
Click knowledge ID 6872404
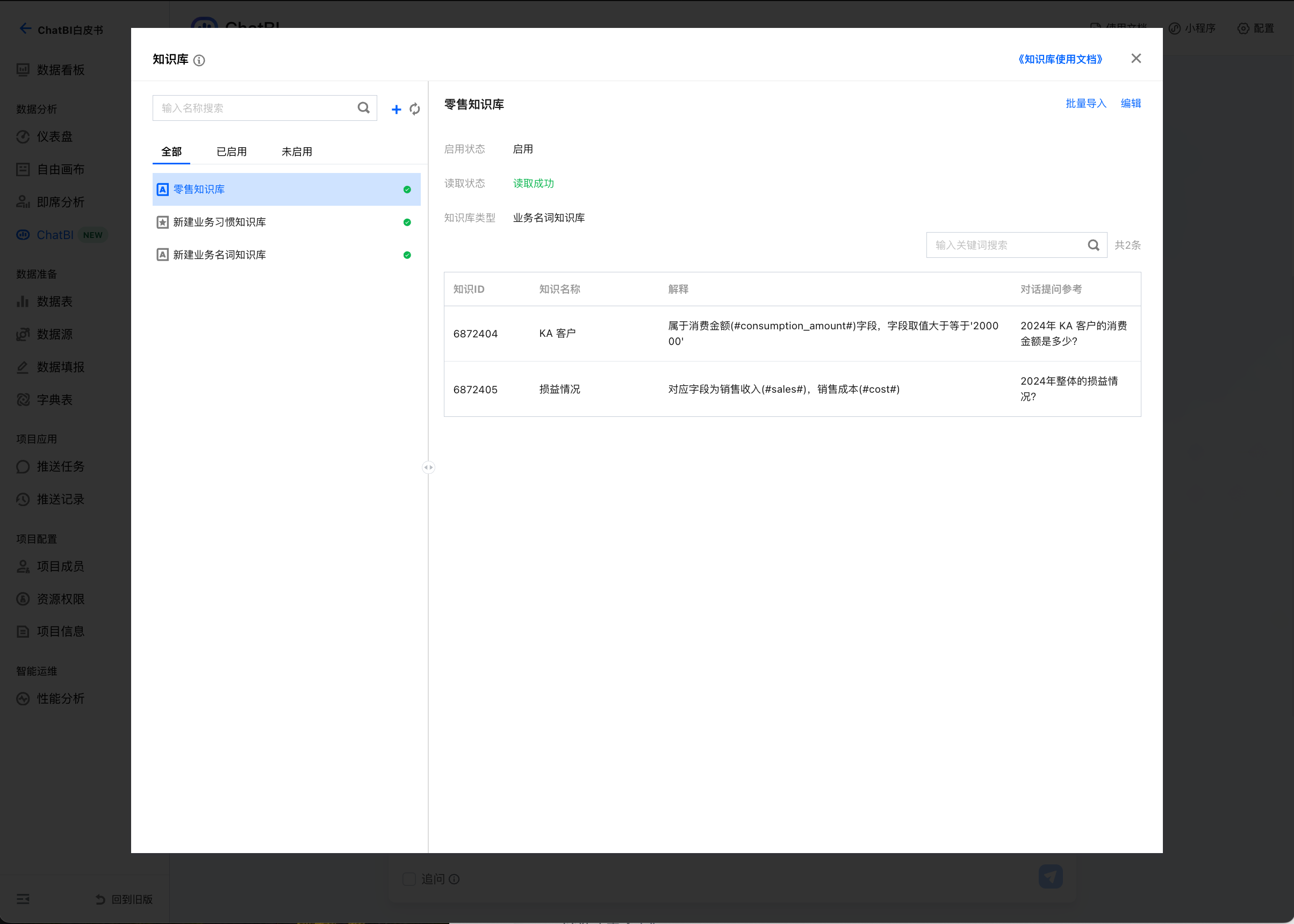pyautogui.click(x=475, y=334)
